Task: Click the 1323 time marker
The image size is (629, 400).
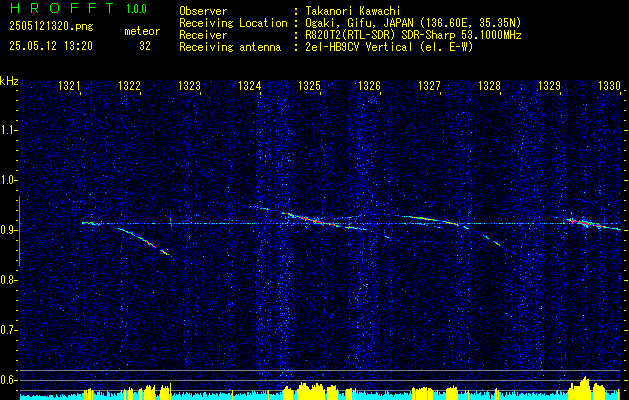Action: pyautogui.click(x=189, y=86)
